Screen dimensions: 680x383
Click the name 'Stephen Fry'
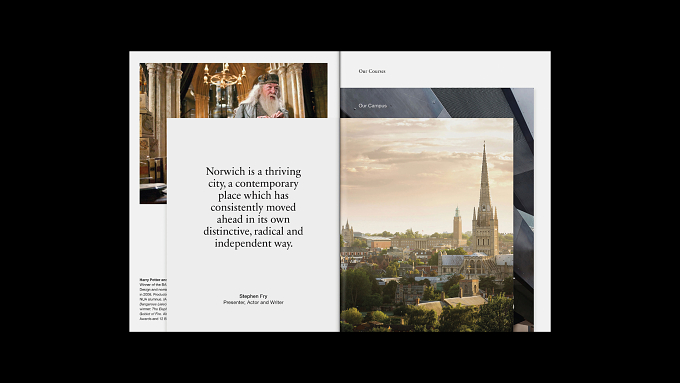click(253, 296)
